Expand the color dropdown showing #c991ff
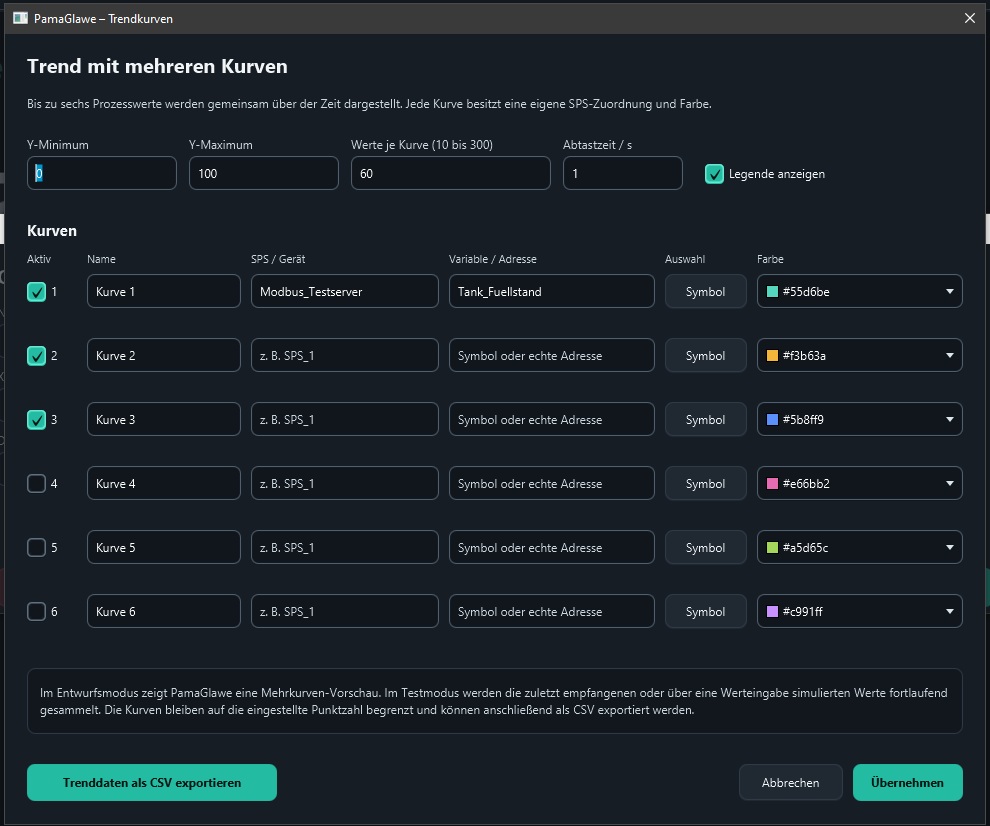Screen dimensions: 990x826 coord(859,611)
